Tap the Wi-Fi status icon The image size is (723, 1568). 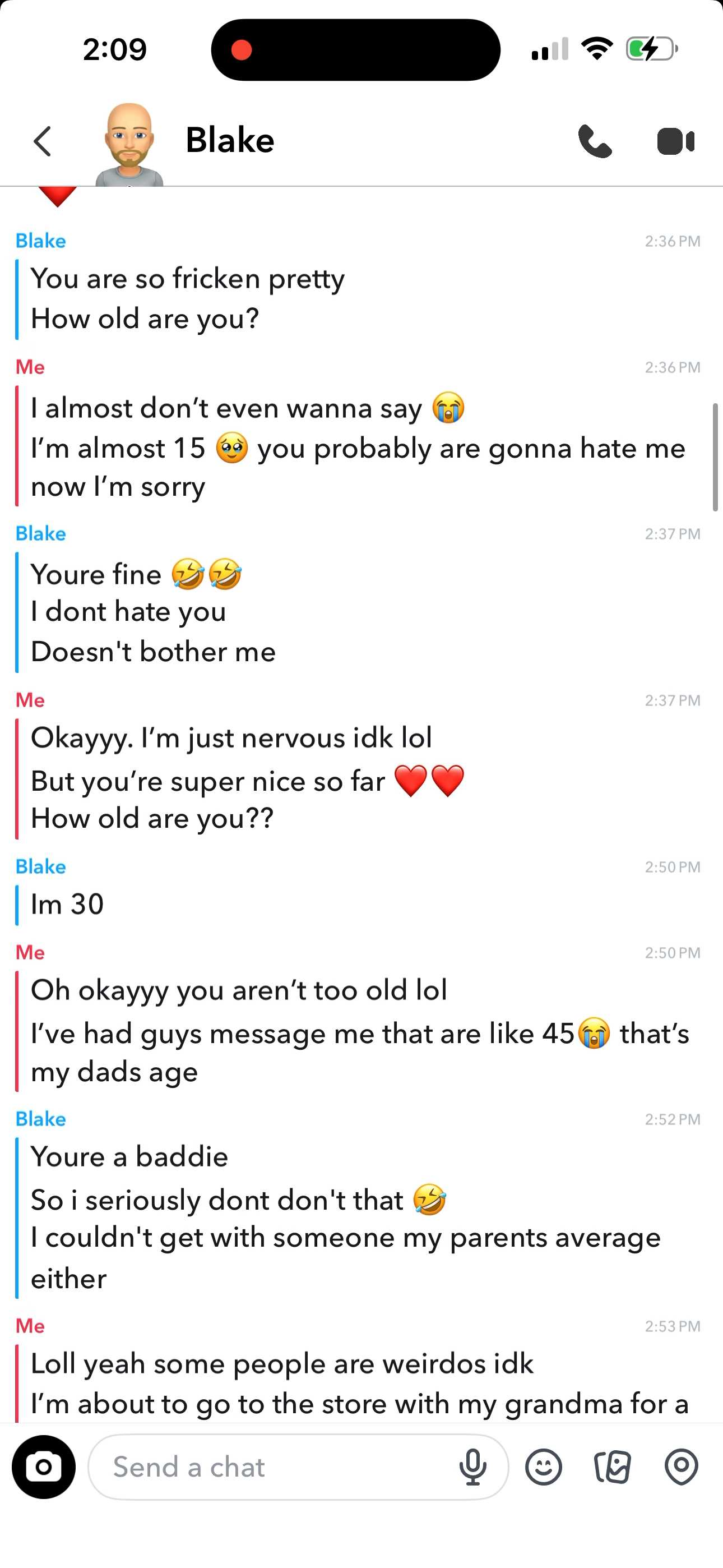(x=597, y=49)
